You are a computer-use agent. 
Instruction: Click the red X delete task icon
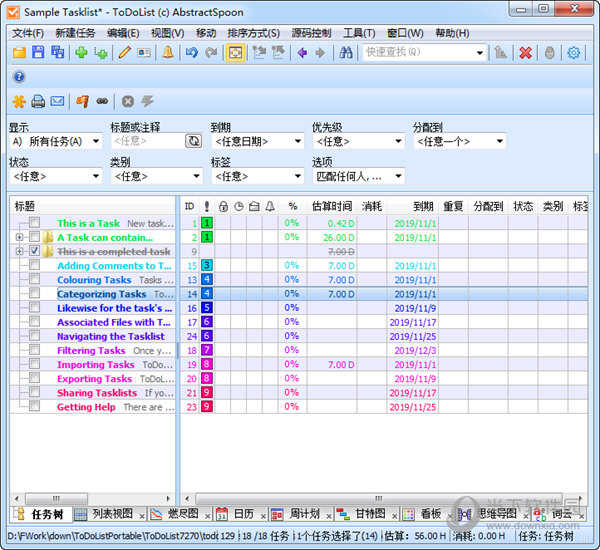tap(525, 52)
